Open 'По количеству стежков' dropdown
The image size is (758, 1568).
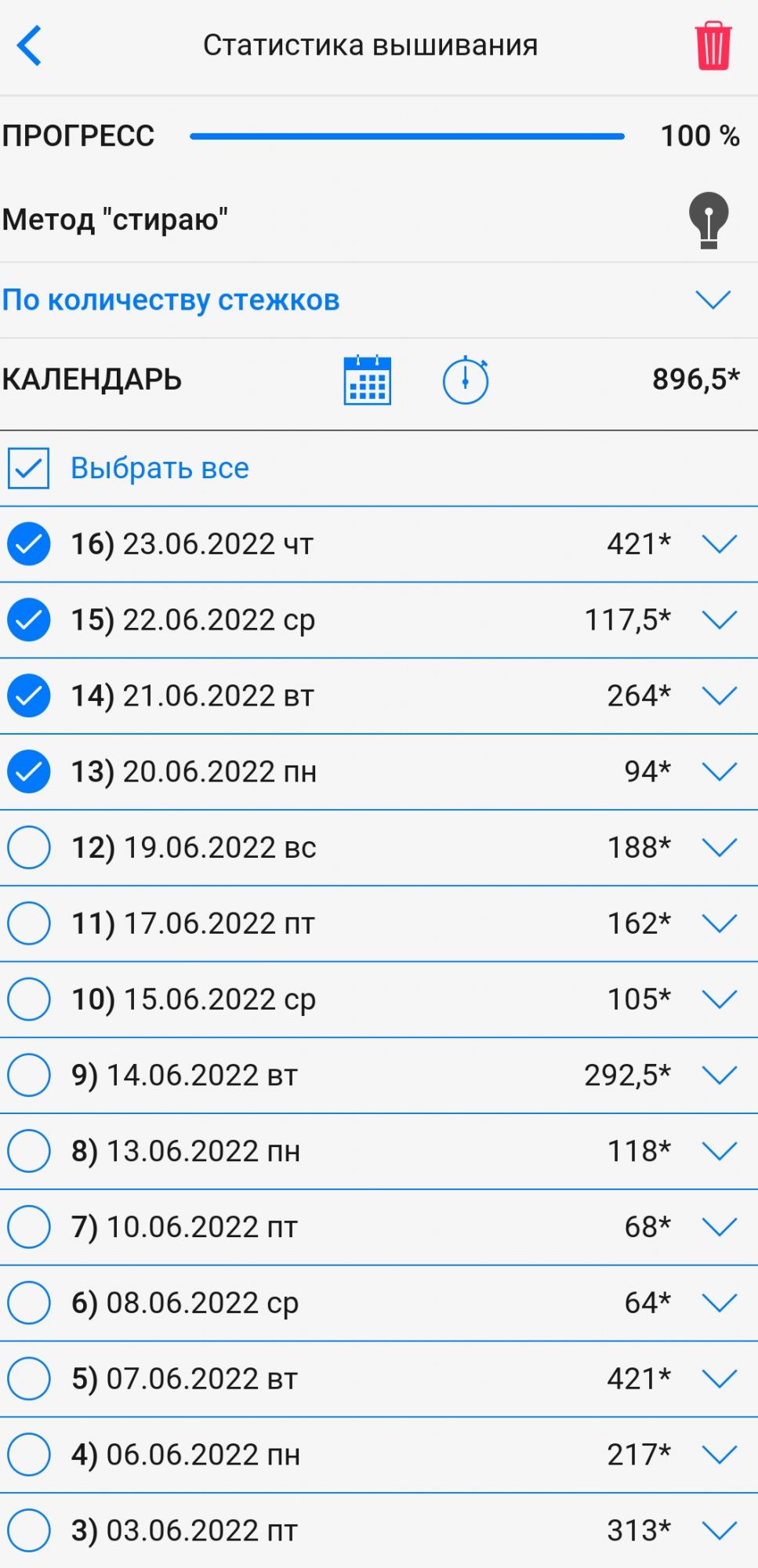tap(713, 299)
